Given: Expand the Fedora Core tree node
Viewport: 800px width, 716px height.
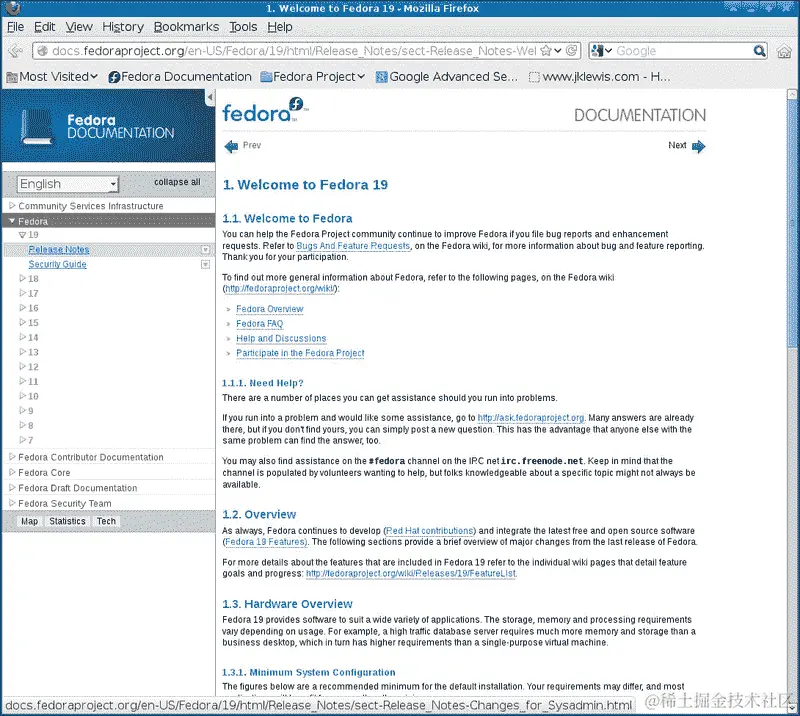Looking at the screenshot, I should [12, 472].
